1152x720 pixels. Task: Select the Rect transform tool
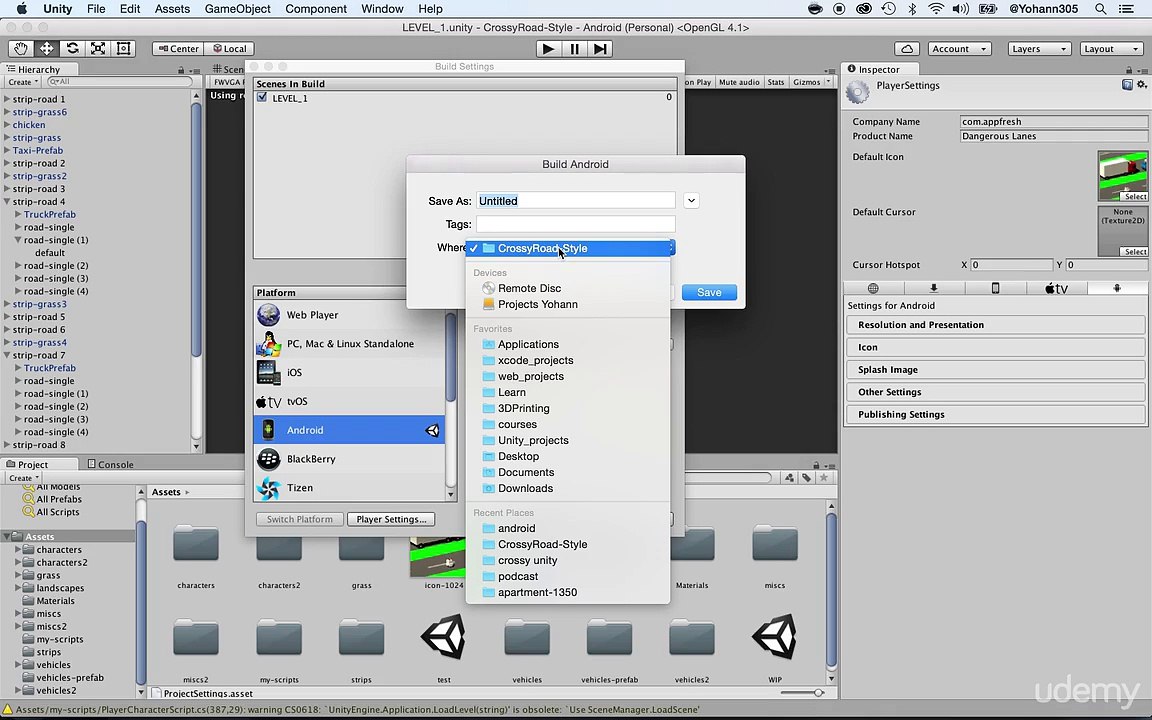123,48
